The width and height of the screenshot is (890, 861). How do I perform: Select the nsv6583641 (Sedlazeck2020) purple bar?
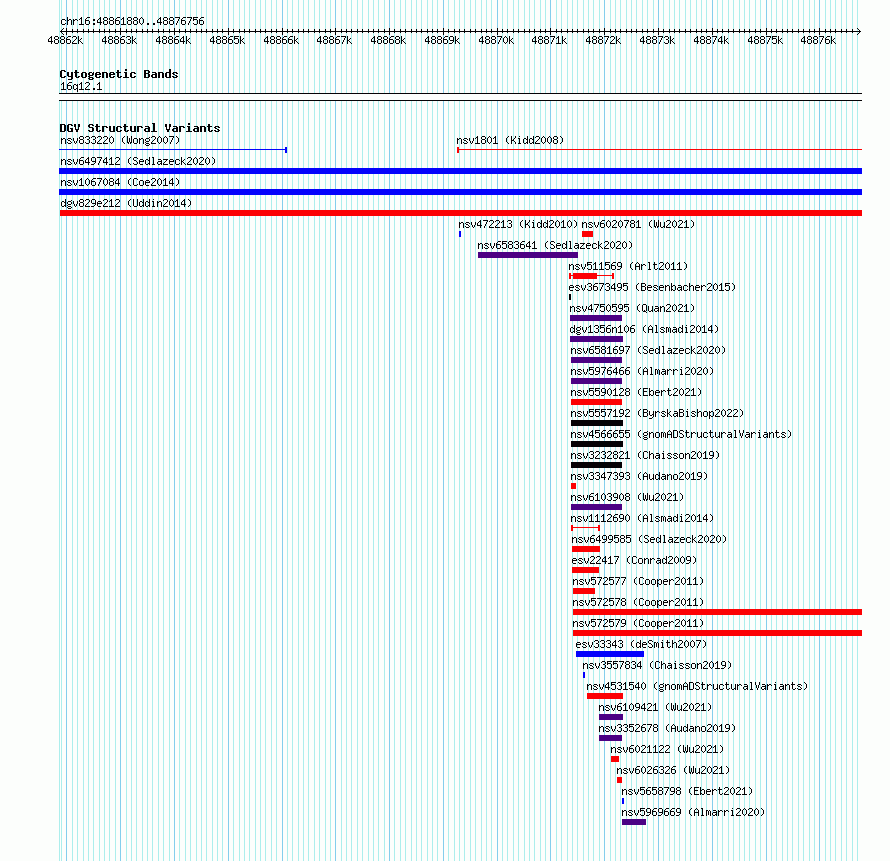pyautogui.click(x=528, y=255)
